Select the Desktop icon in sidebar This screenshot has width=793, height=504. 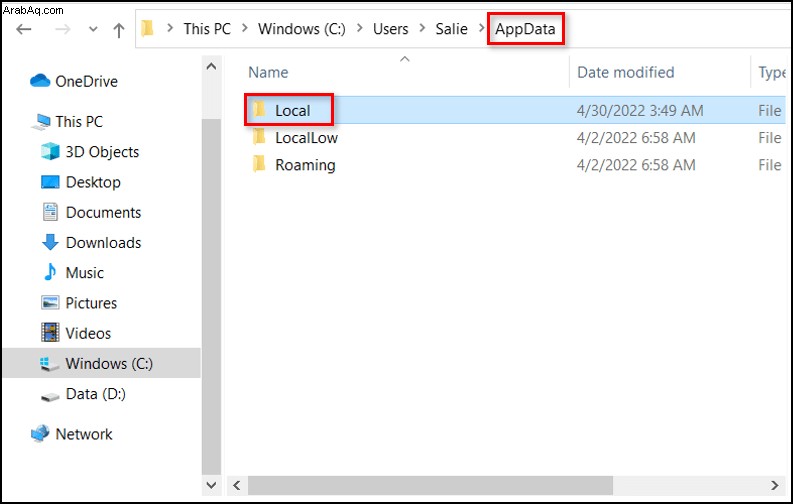tap(50, 182)
